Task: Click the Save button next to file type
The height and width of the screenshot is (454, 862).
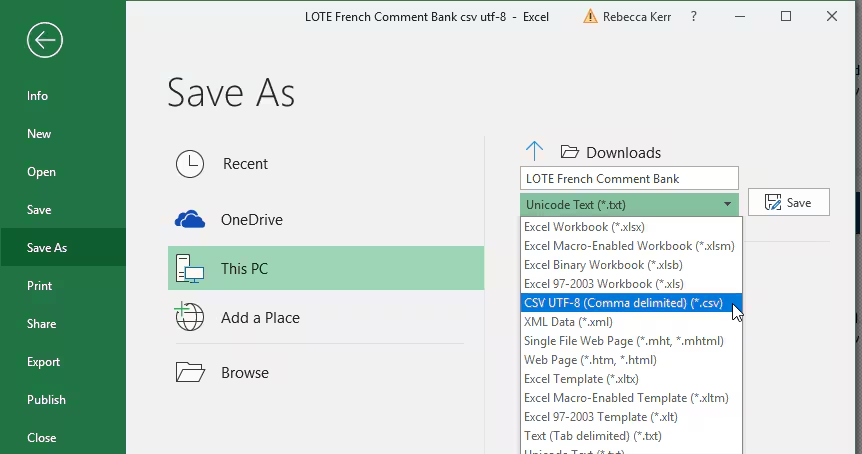Action: [x=788, y=203]
